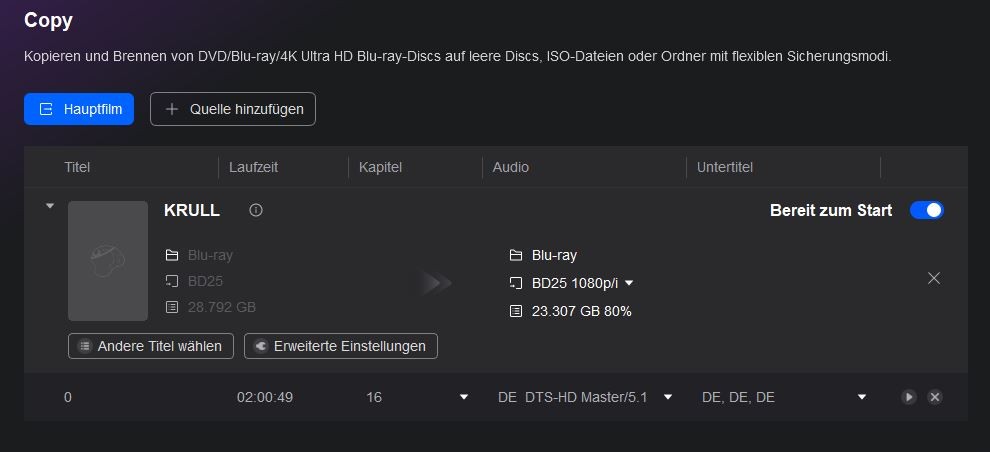Click the output Blu-ray folder icon
990x452 pixels.
[516, 255]
